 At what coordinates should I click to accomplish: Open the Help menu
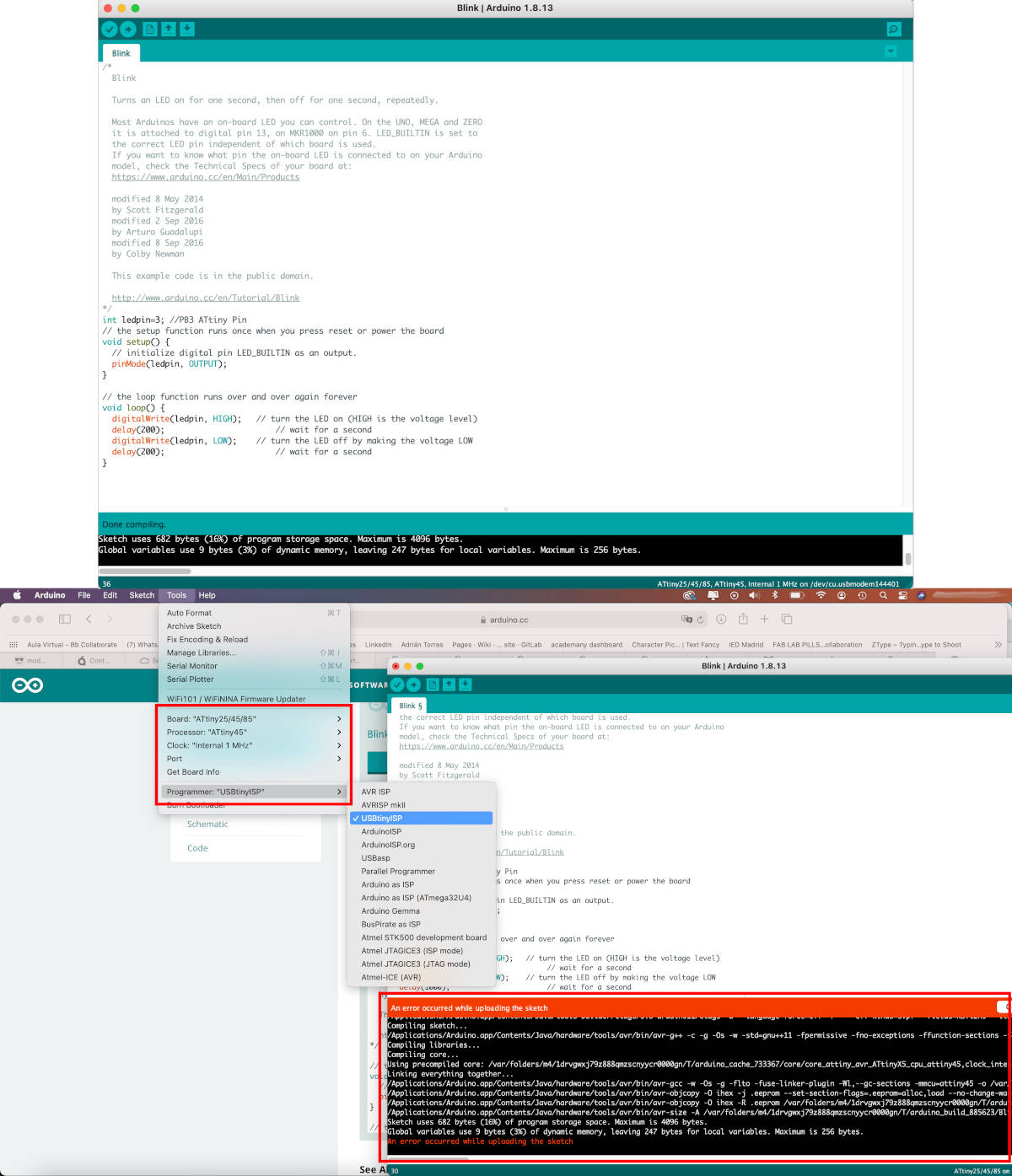(207, 595)
